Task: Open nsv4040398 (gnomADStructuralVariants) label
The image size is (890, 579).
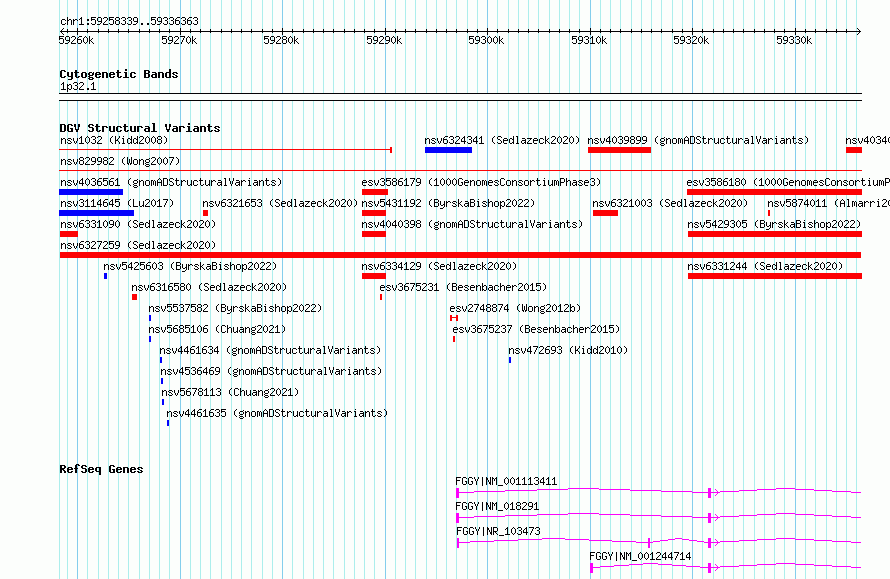Action: tap(472, 224)
